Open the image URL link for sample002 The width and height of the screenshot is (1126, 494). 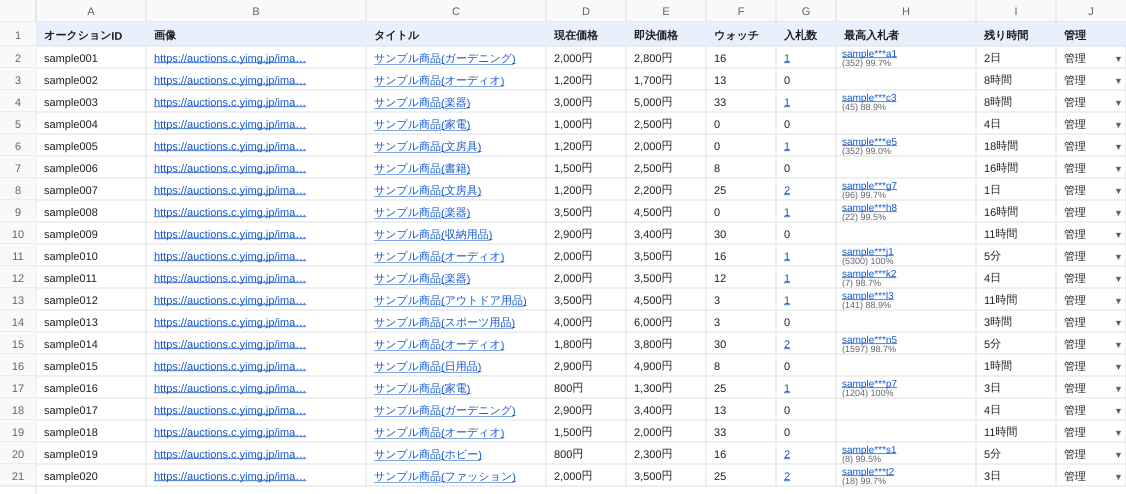click(x=230, y=80)
